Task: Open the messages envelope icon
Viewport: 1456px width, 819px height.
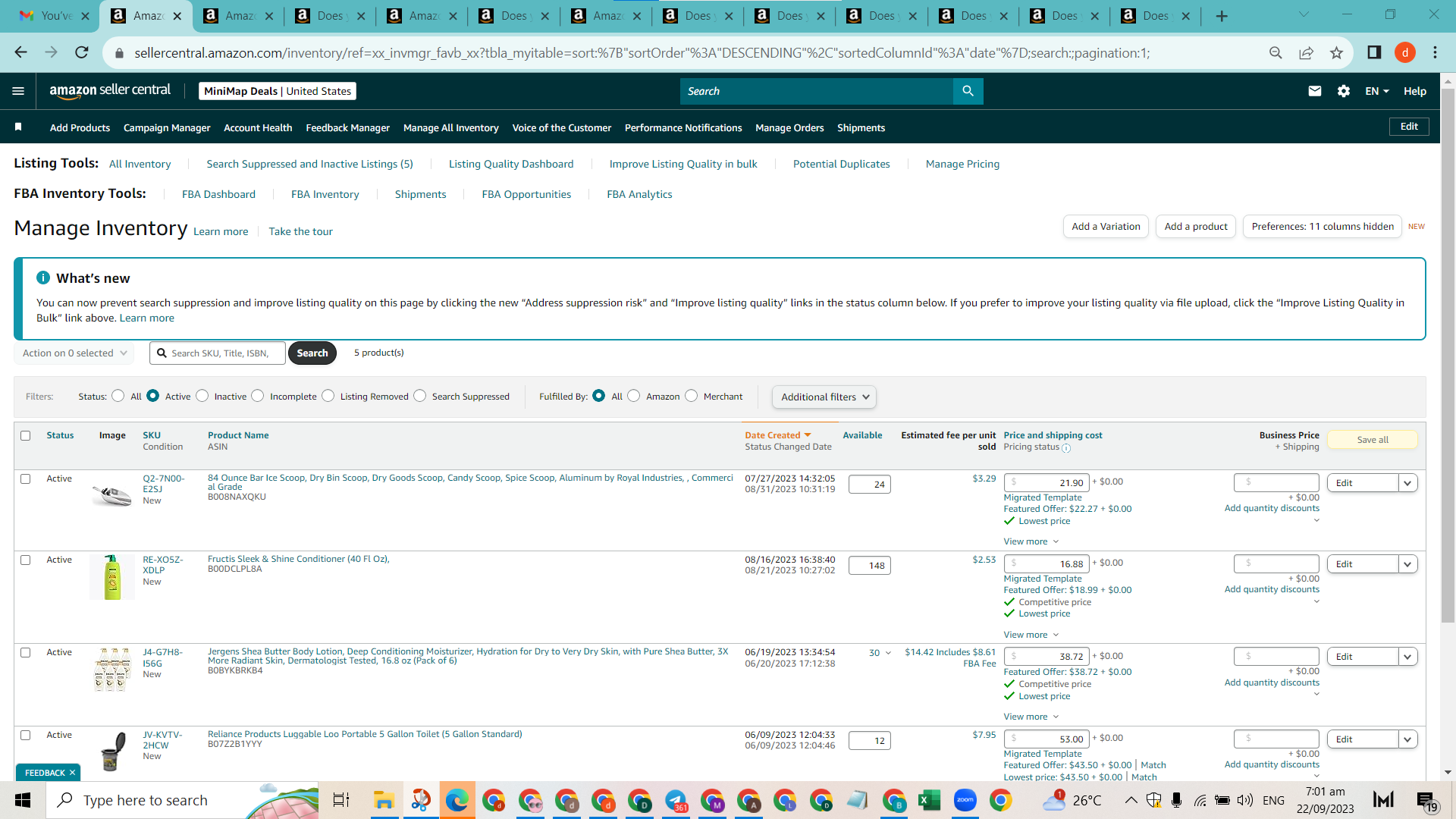Action: pyautogui.click(x=1315, y=91)
